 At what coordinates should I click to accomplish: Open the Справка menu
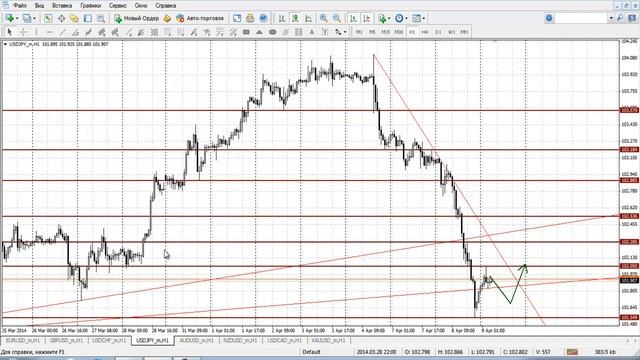pos(166,6)
